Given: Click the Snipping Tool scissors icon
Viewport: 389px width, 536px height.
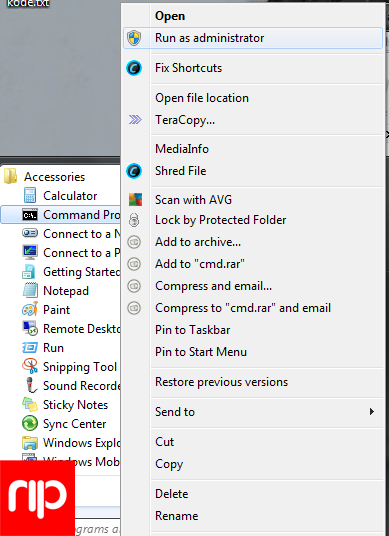Looking at the screenshot, I should pos(30,366).
